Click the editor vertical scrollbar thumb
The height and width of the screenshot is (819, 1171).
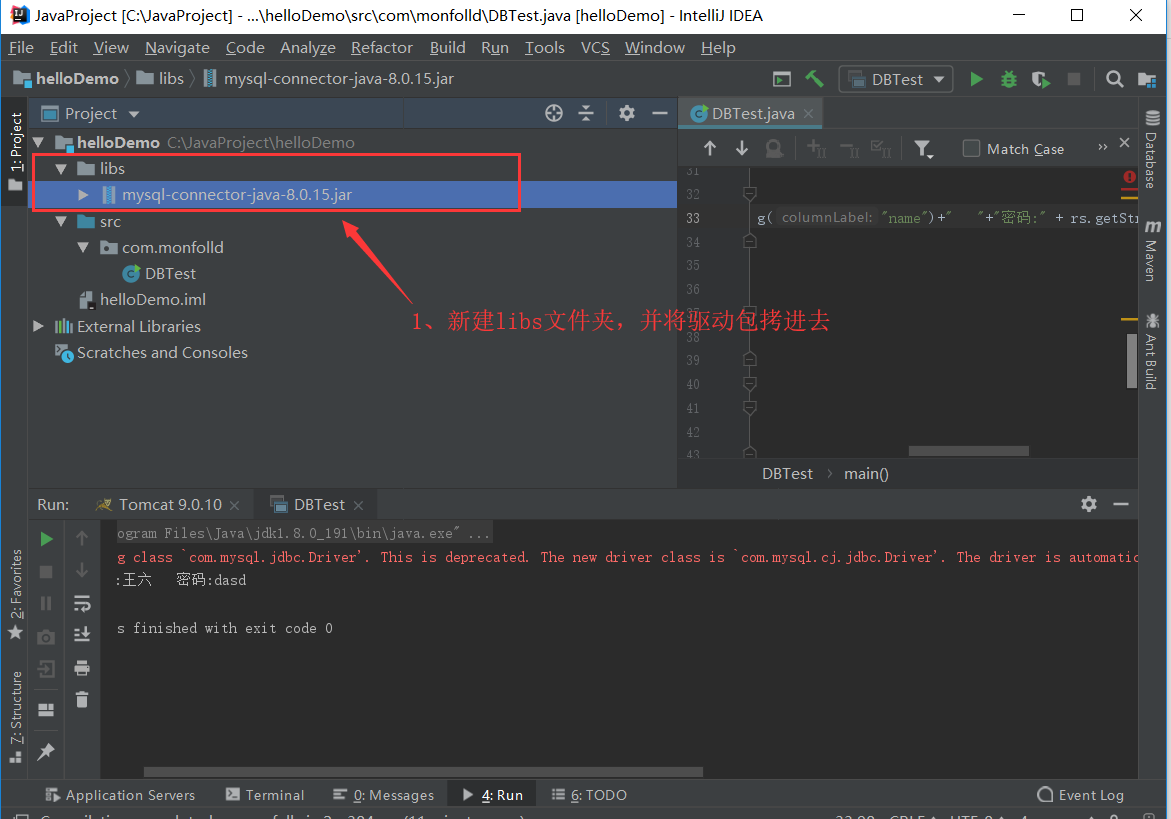tap(1131, 361)
